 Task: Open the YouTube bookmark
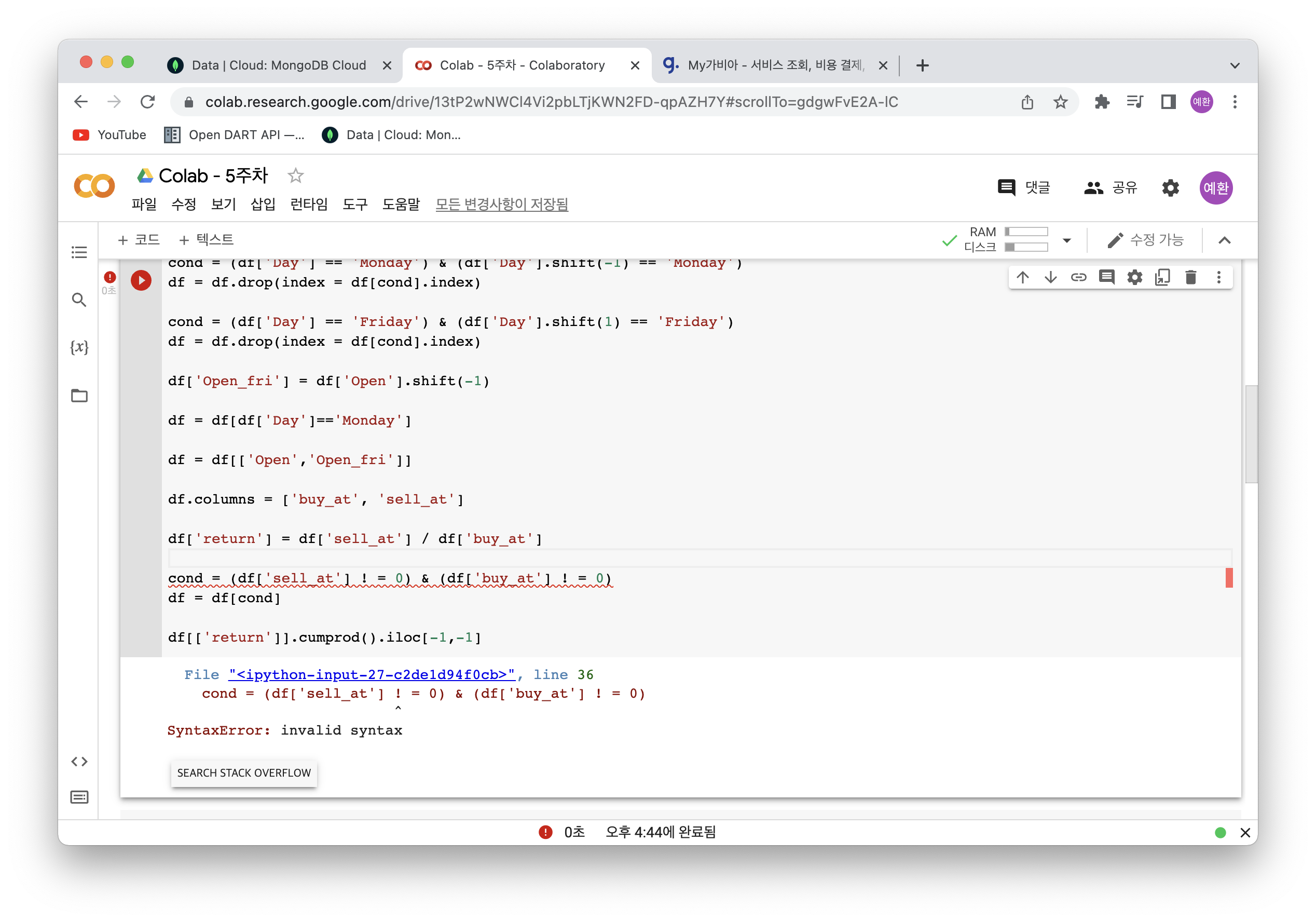(x=109, y=135)
